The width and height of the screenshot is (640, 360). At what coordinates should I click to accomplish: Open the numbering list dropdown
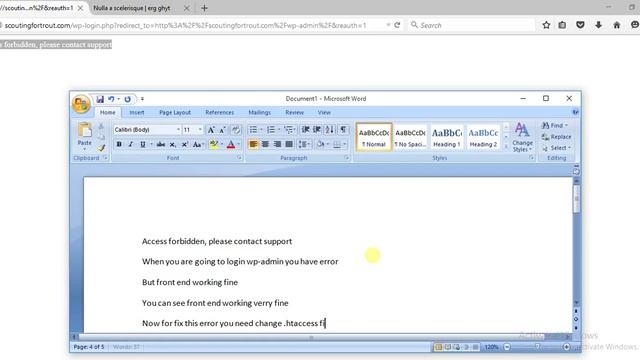279,130
